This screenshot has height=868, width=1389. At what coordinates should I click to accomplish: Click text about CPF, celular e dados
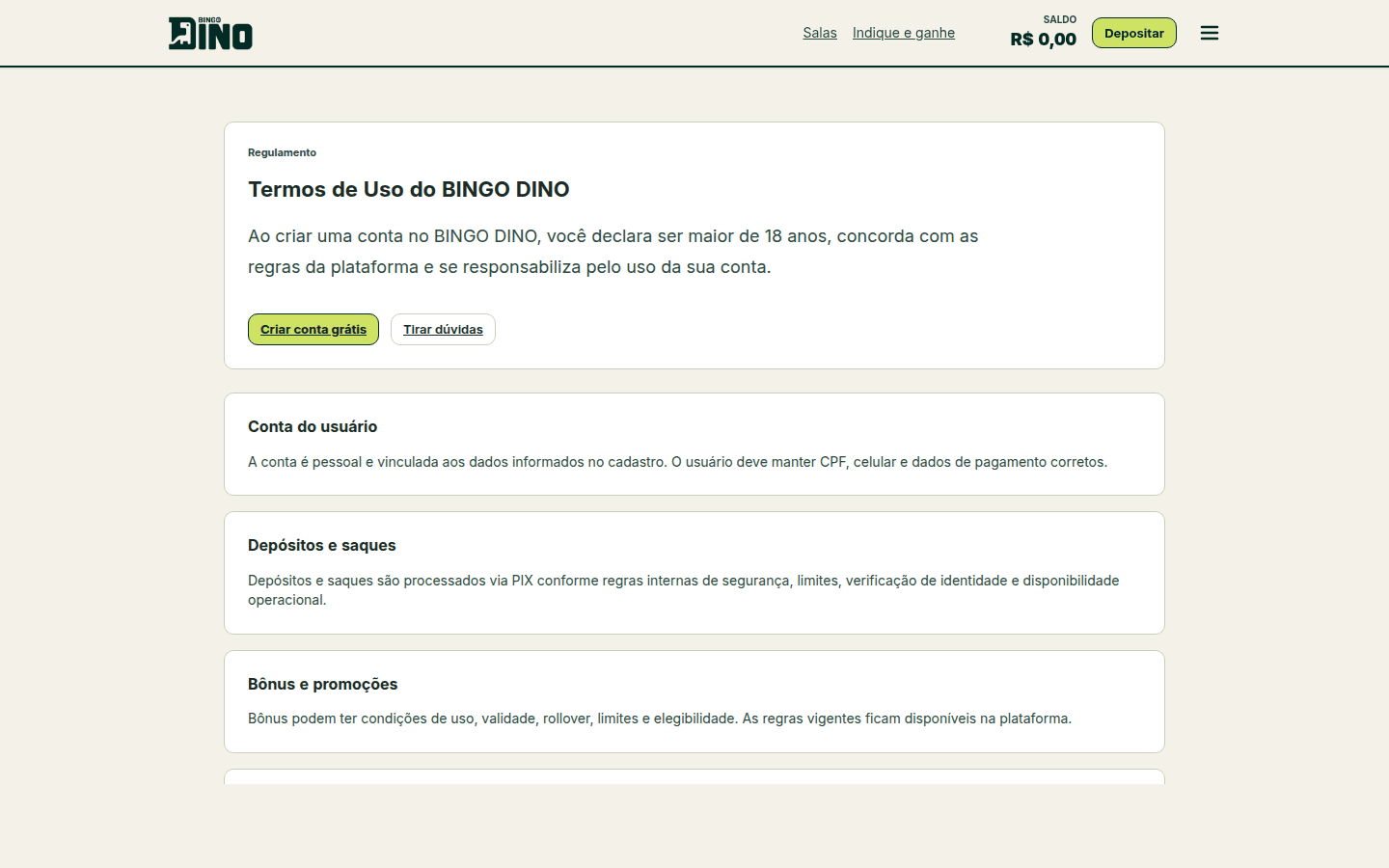(x=677, y=462)
